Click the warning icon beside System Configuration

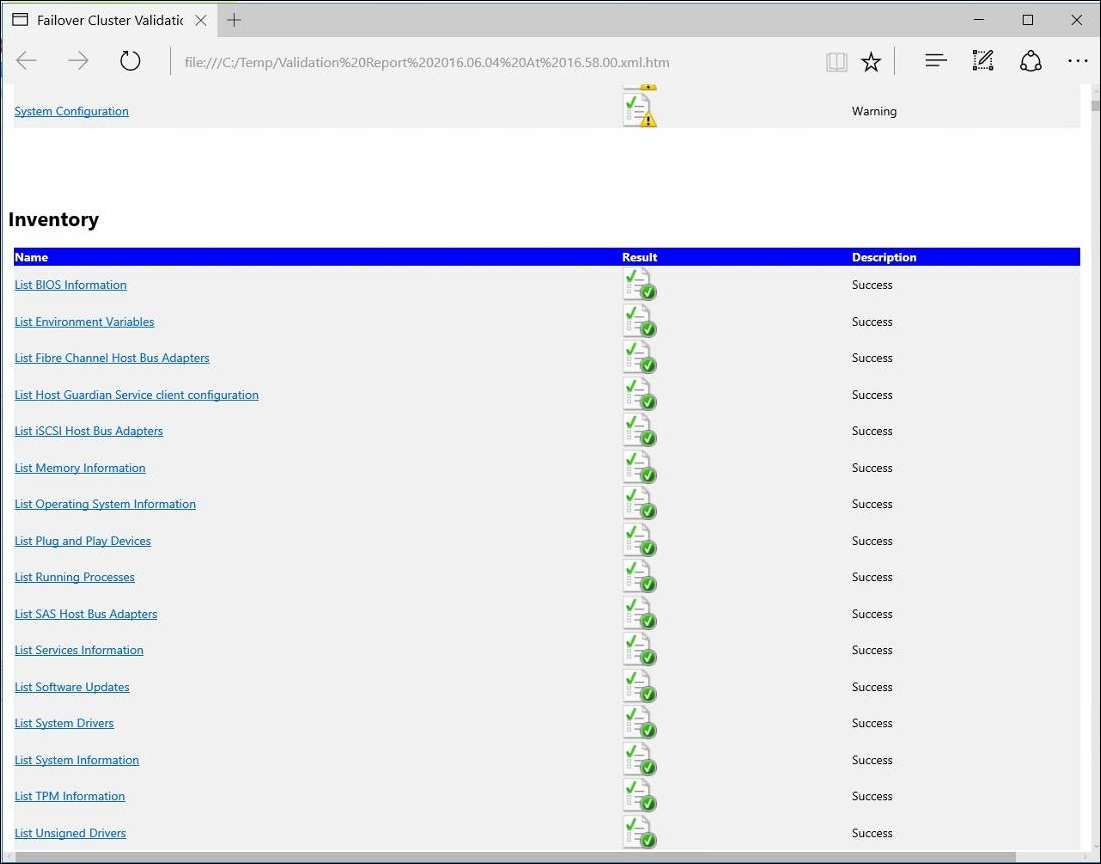[639, 111]
